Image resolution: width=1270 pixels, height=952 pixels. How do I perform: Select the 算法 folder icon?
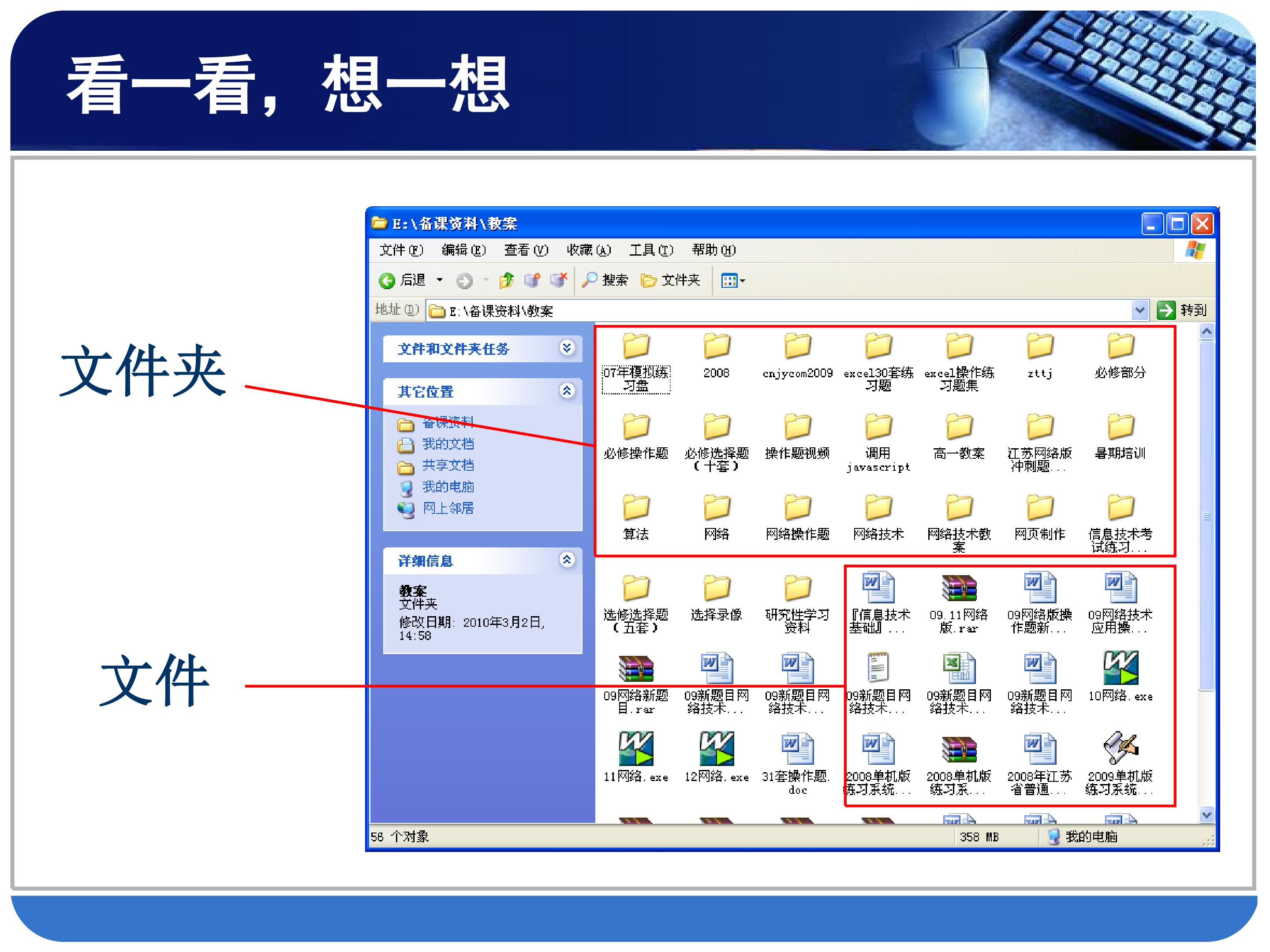pos(635,508)
